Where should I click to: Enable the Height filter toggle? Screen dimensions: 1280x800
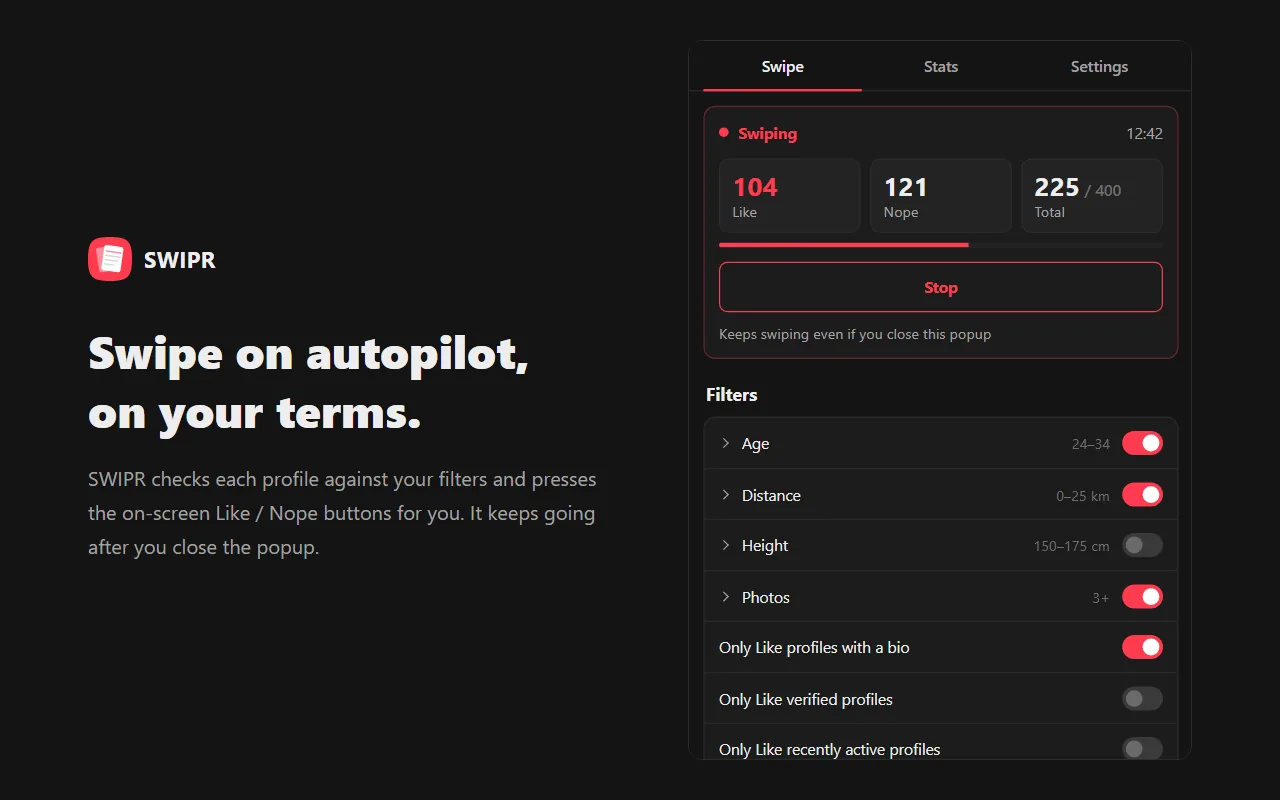[1142, 545]
